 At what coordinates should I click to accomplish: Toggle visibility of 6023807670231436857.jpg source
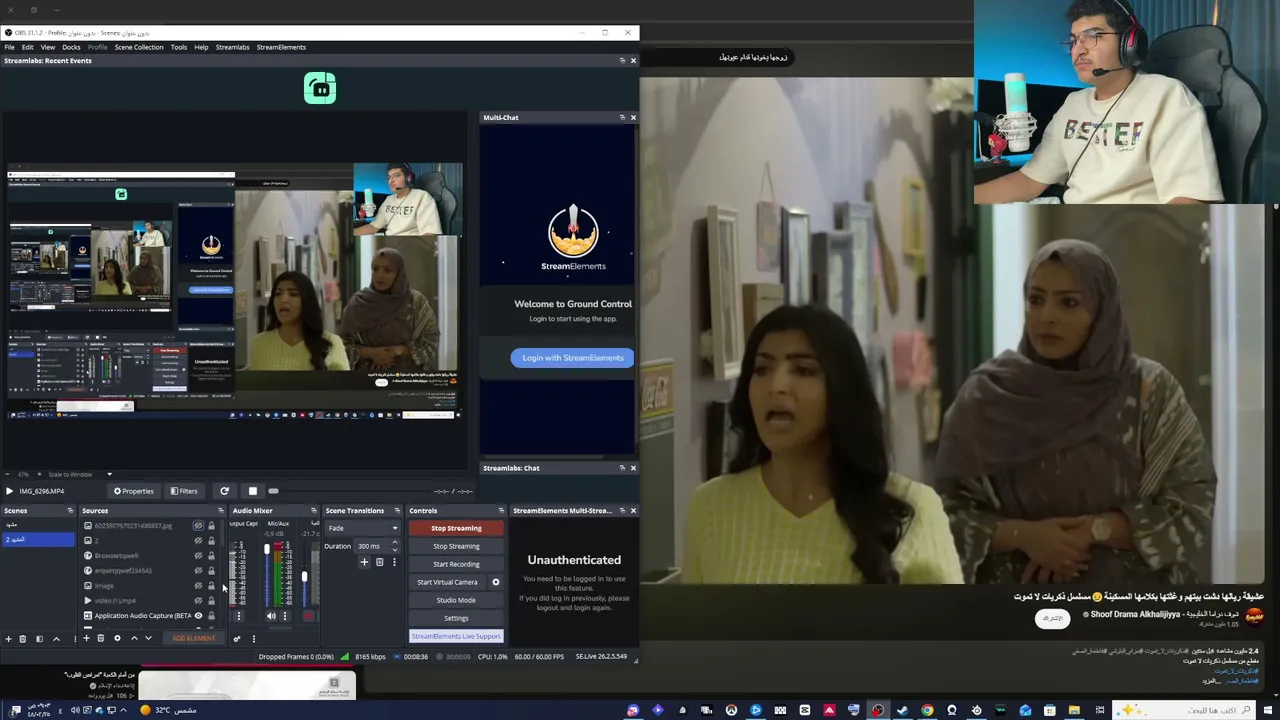click(x=198, y=526)
